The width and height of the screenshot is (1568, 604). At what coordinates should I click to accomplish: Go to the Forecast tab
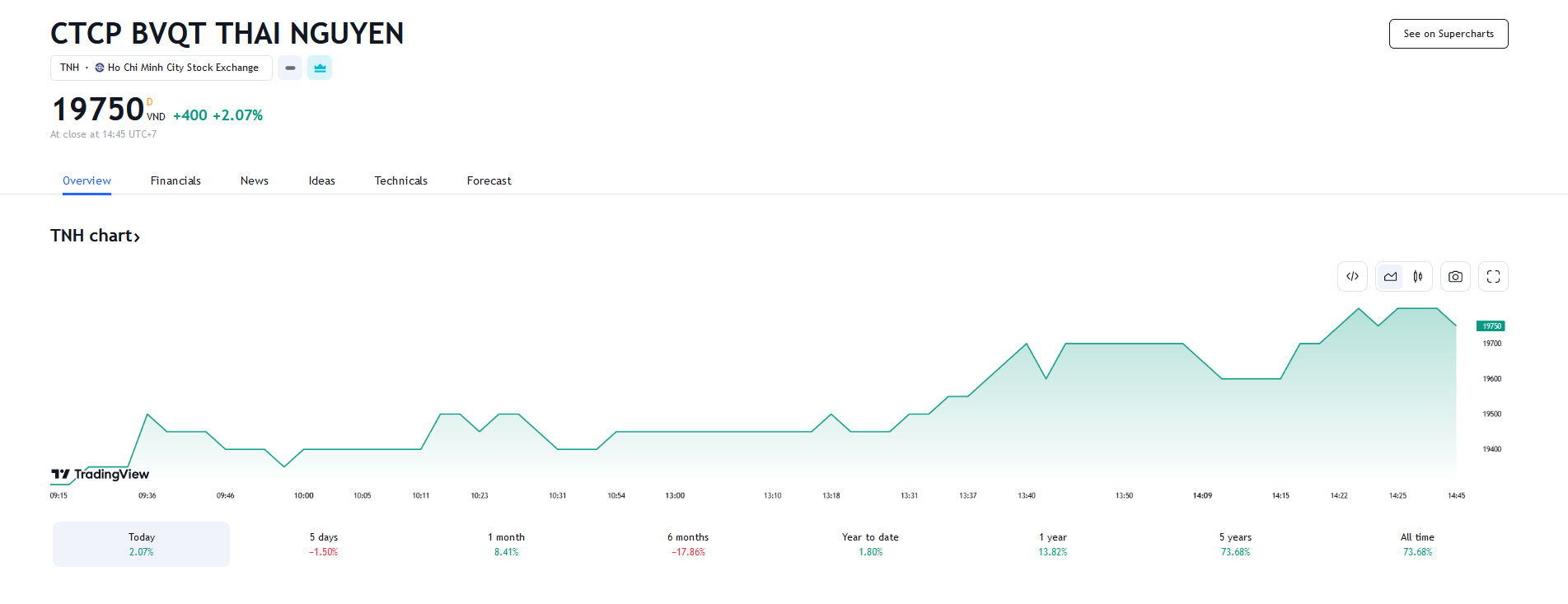coord(489,180)
